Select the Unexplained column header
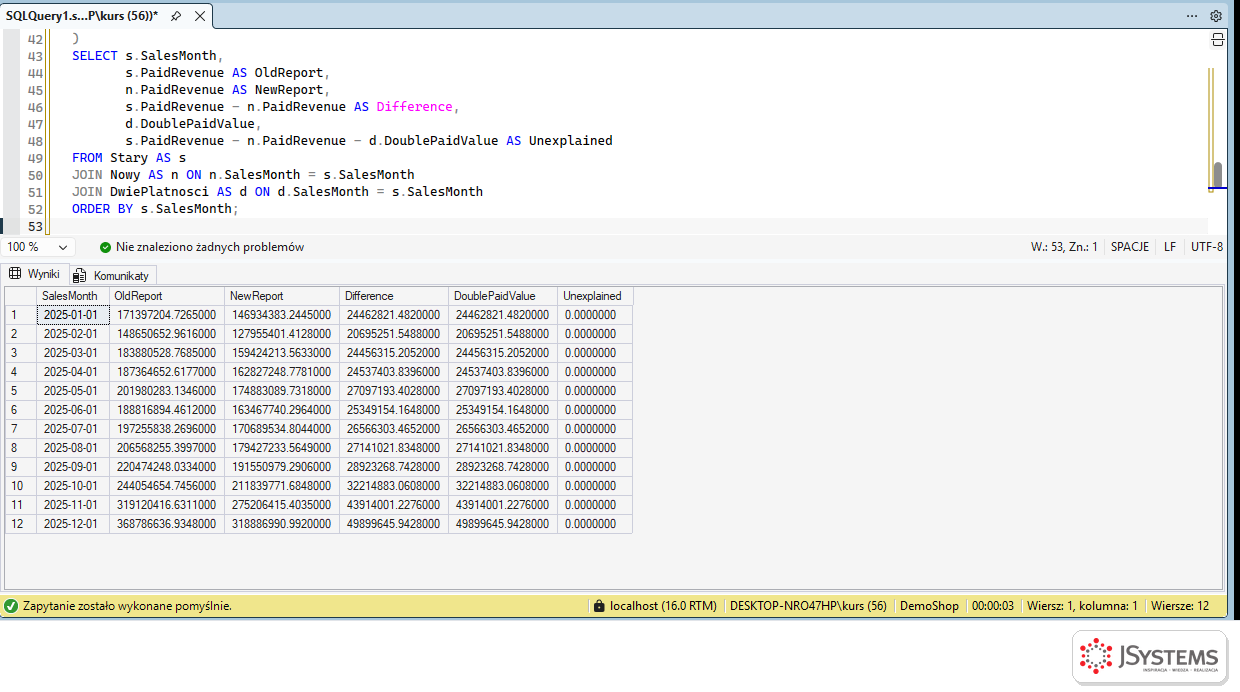This screenshot has height=692, width=1240. coord(595,296)
